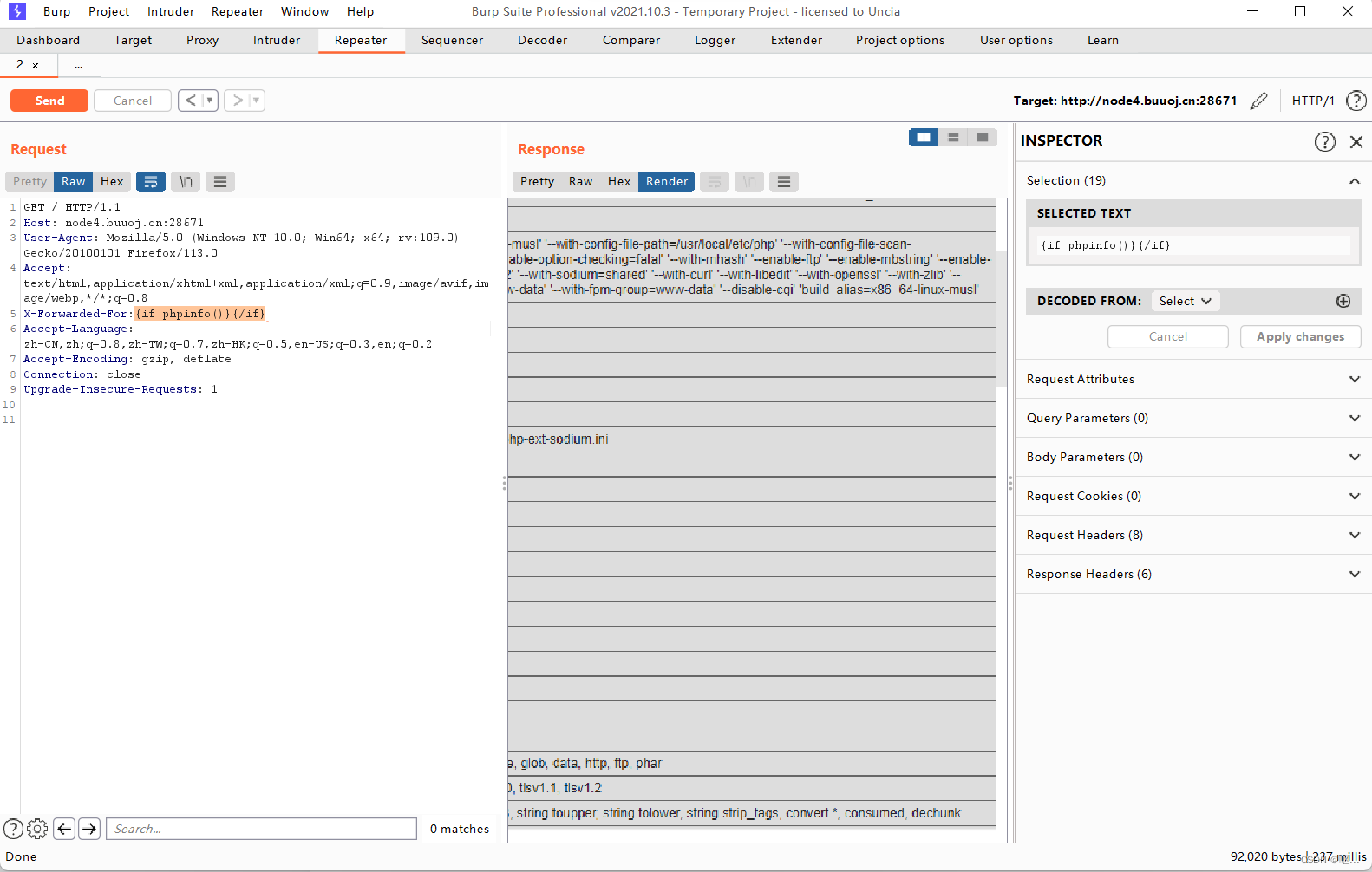The image size is (1372, 872).
Task: Switch response view to Hex
Action: coord(619,181)
